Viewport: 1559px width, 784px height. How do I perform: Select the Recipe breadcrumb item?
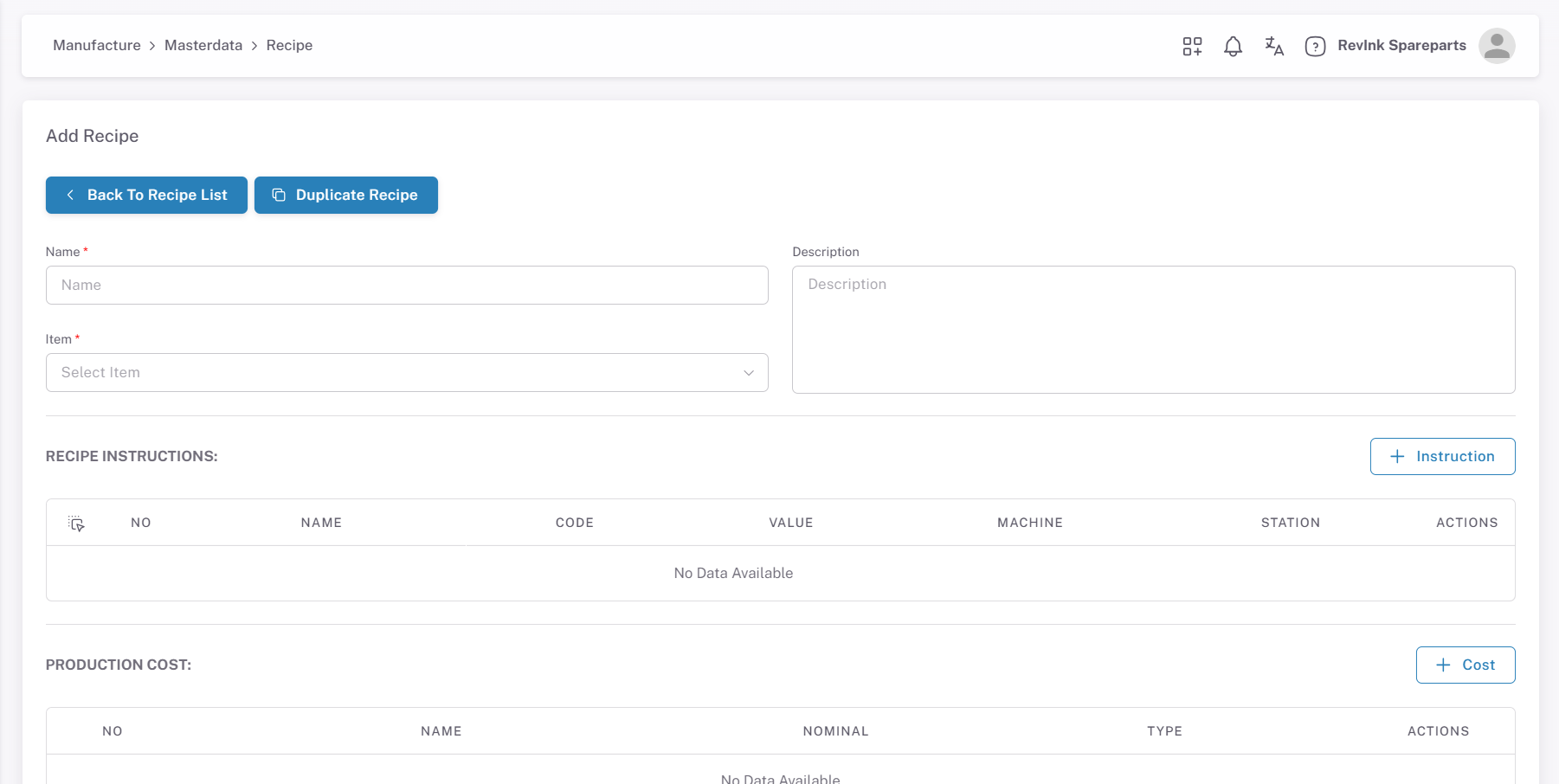(x=289, y=46)
